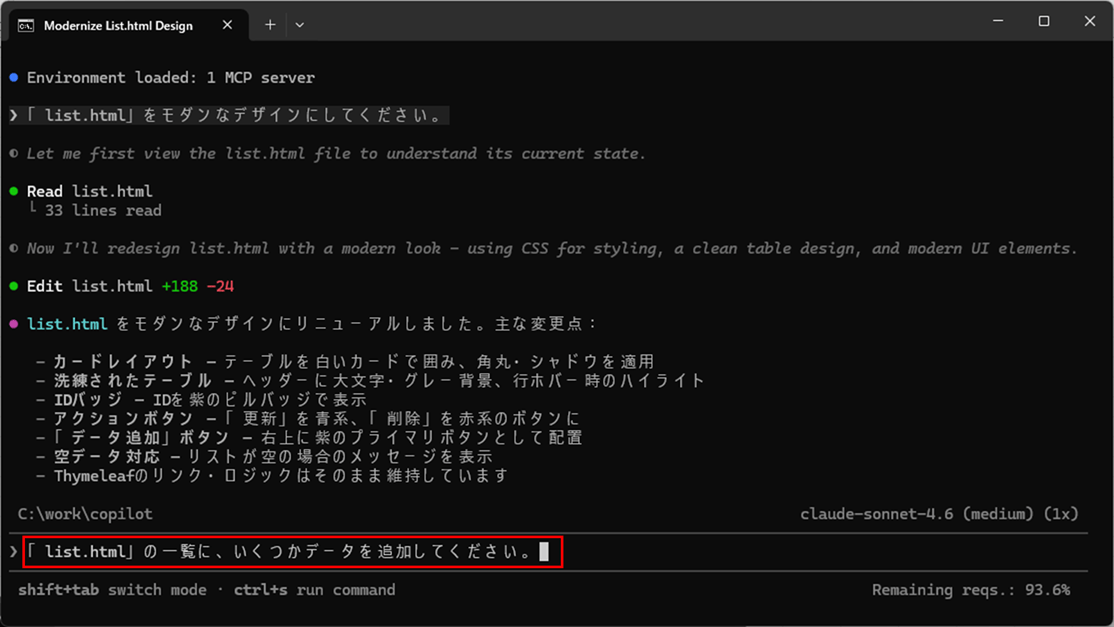
Task: Click the green bullet beside Edit list.html
Action: [x=13, y=287]
